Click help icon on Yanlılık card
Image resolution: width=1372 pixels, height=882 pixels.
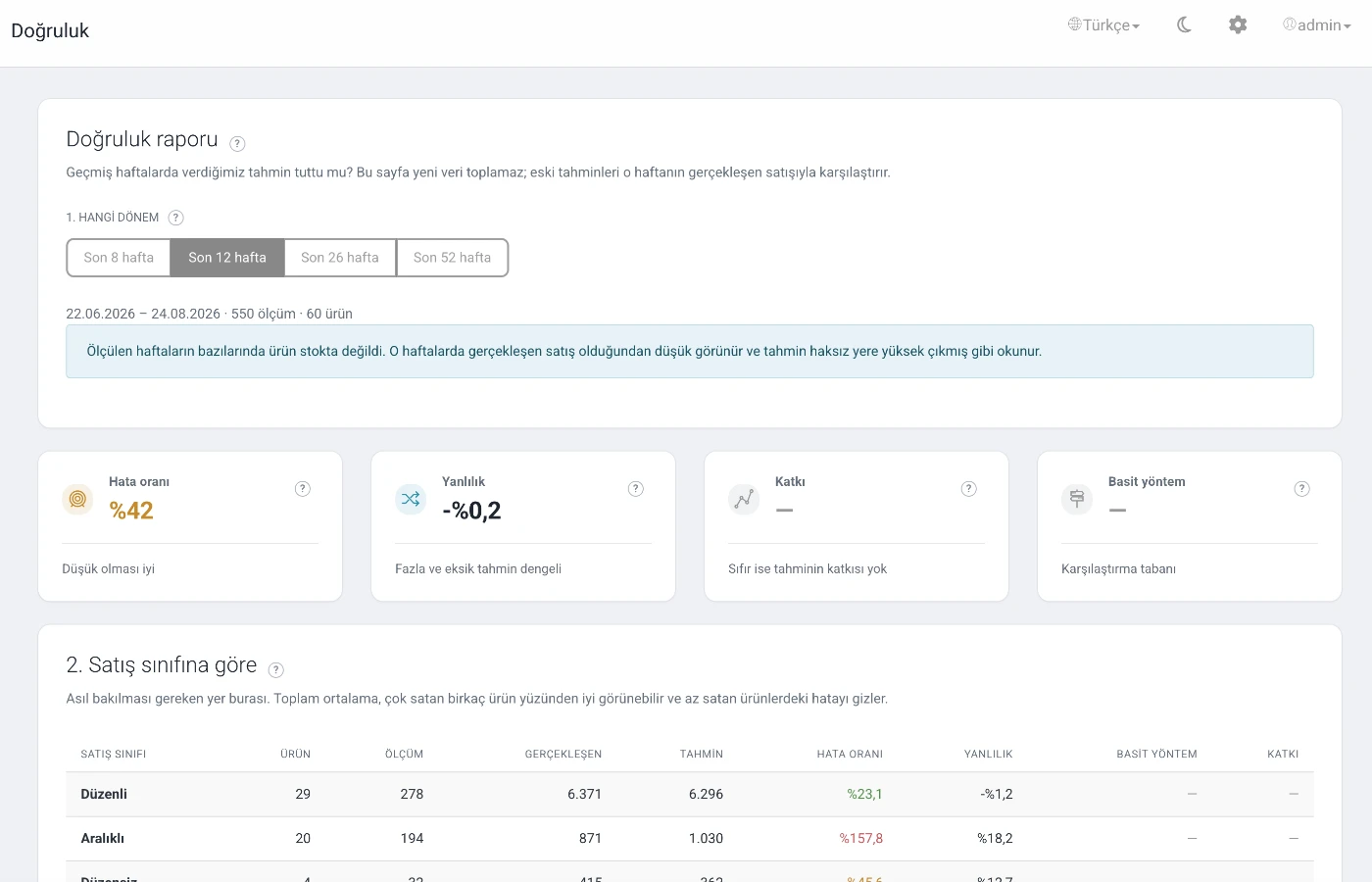(x=636, y=489)
